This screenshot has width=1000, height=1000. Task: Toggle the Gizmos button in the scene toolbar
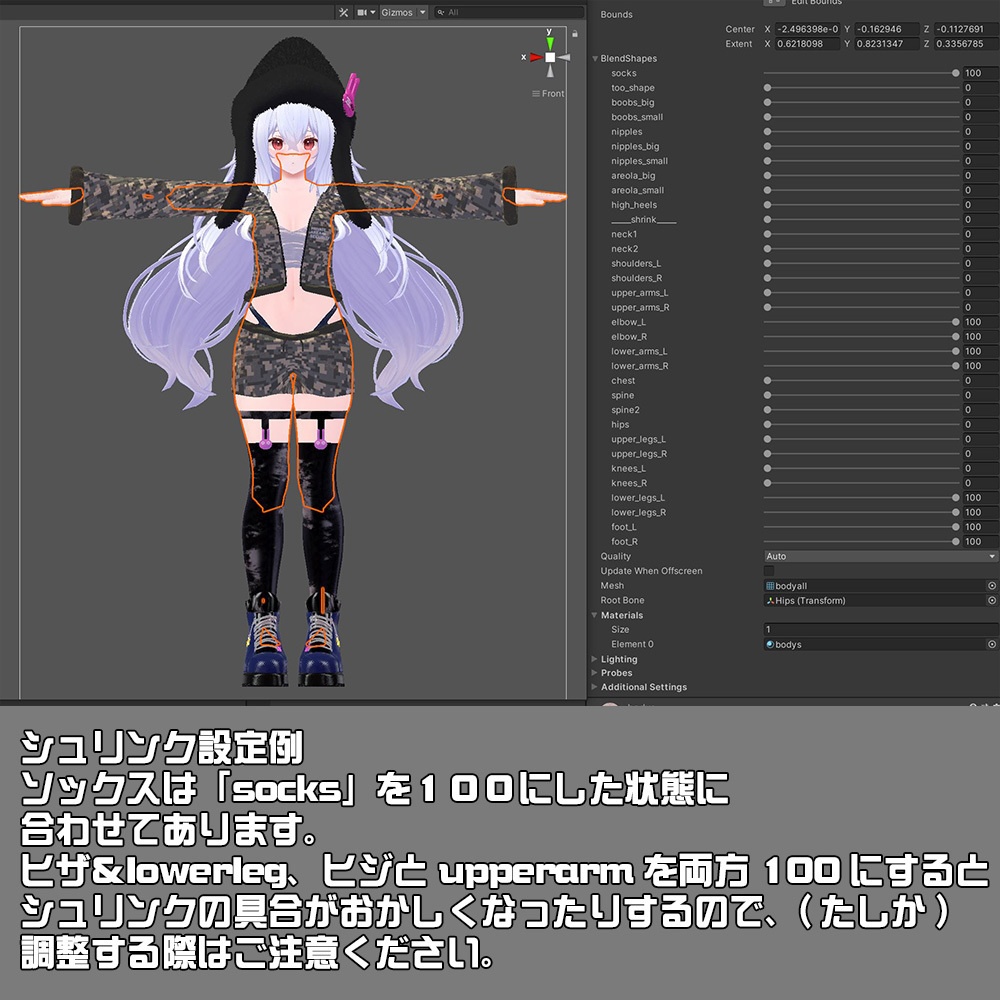click(x=397, y=12)
